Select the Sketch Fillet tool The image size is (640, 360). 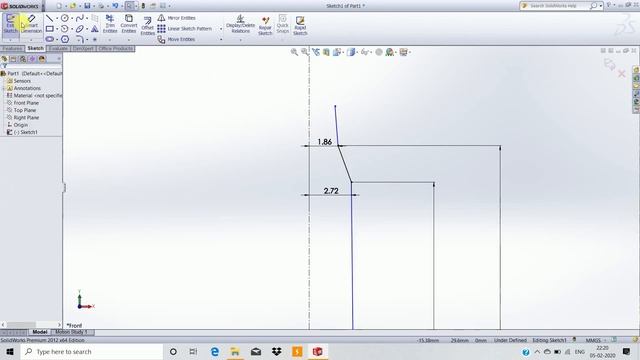tap(80, 39)
